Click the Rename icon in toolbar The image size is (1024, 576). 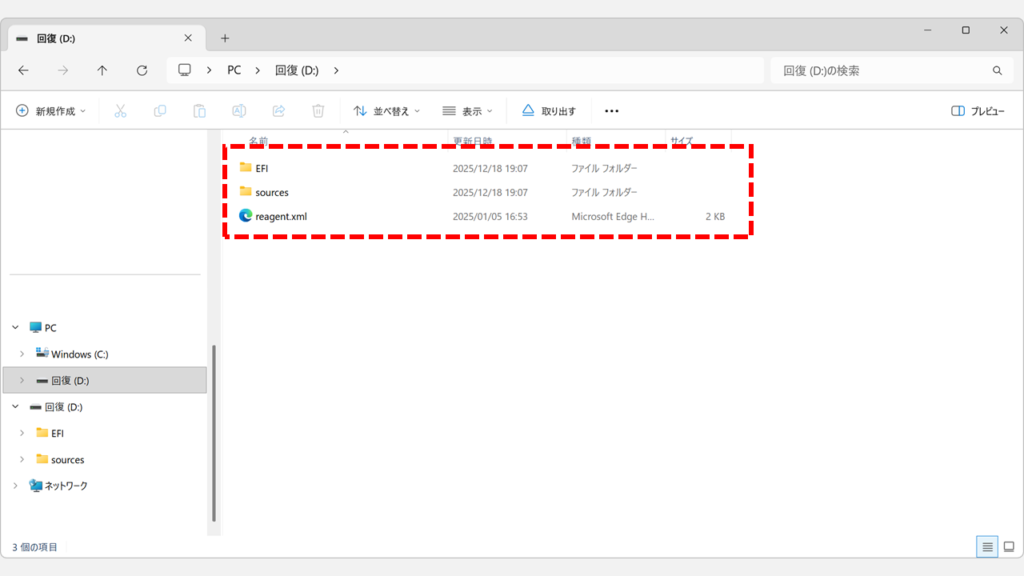click(x=239, y=111)
